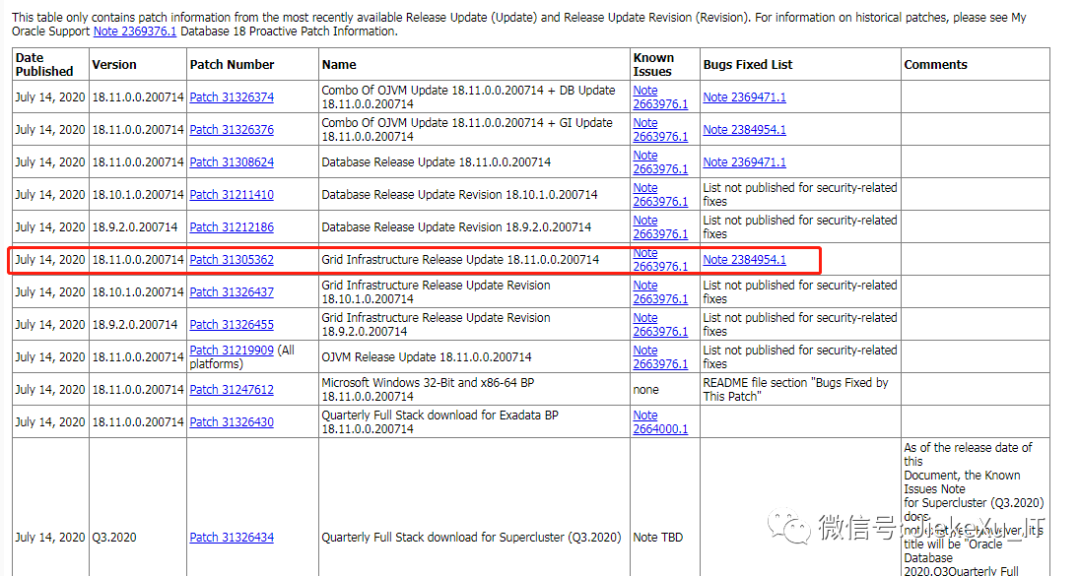Open Note 2384954.1 in Patch 31326376 row

click(744, 130)
